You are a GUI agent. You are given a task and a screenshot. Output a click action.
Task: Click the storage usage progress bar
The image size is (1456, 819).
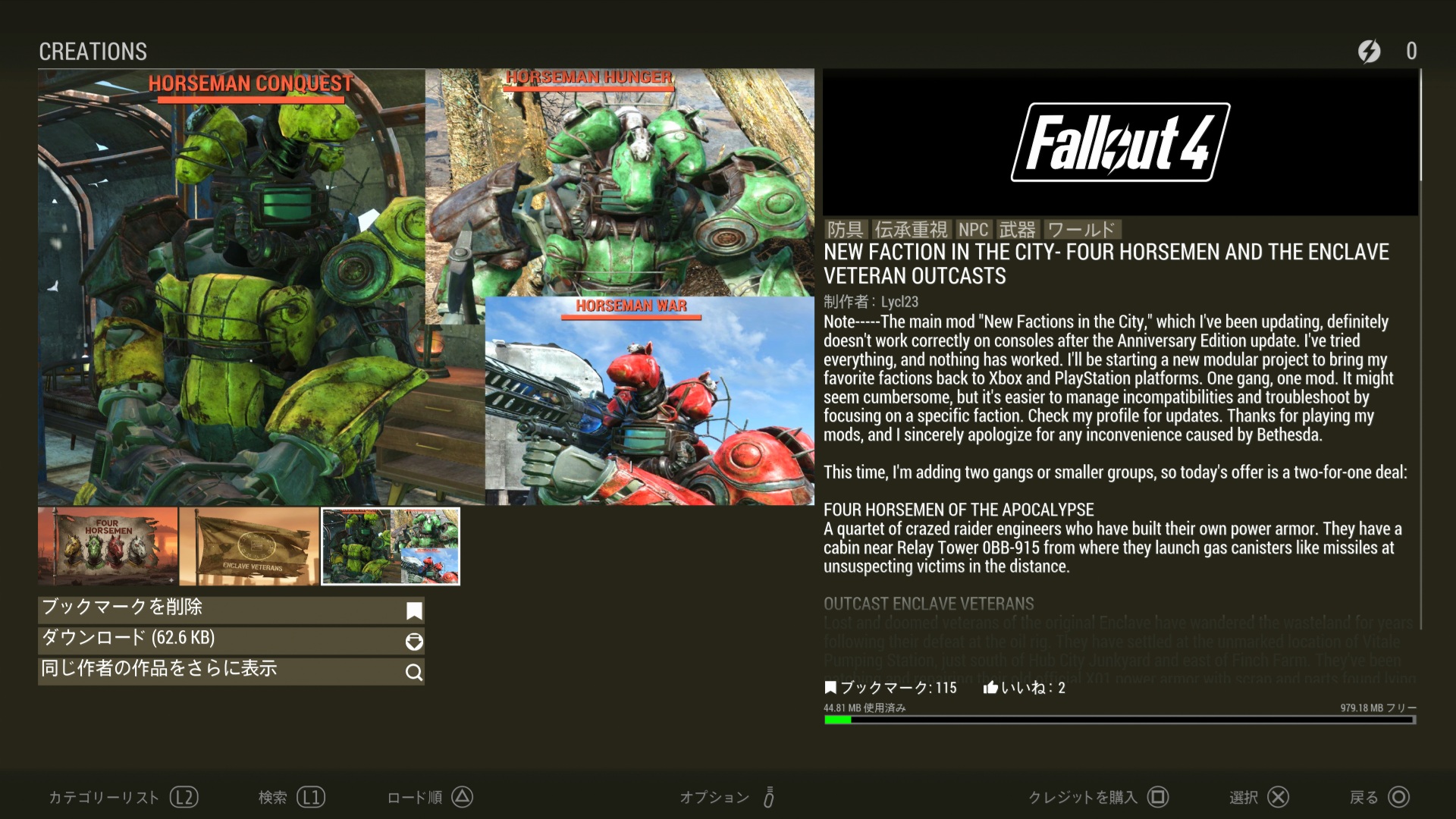point(1119,720)
